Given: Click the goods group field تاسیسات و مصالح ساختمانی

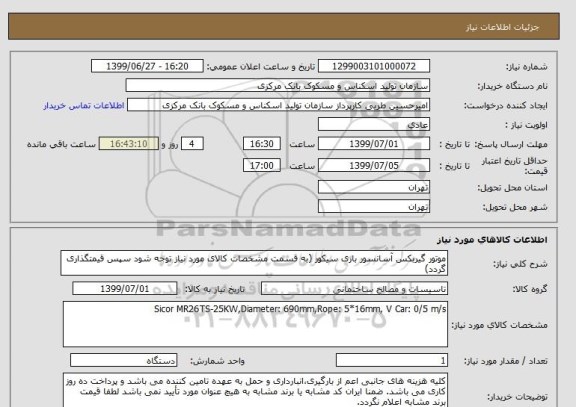Looking at the screenshot, I should point(354,289).
